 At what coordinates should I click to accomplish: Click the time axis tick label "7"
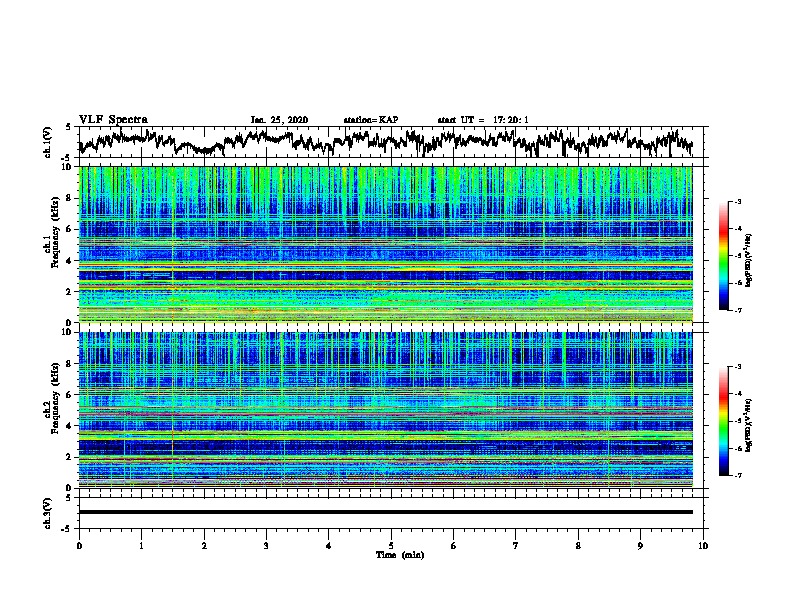516,545
